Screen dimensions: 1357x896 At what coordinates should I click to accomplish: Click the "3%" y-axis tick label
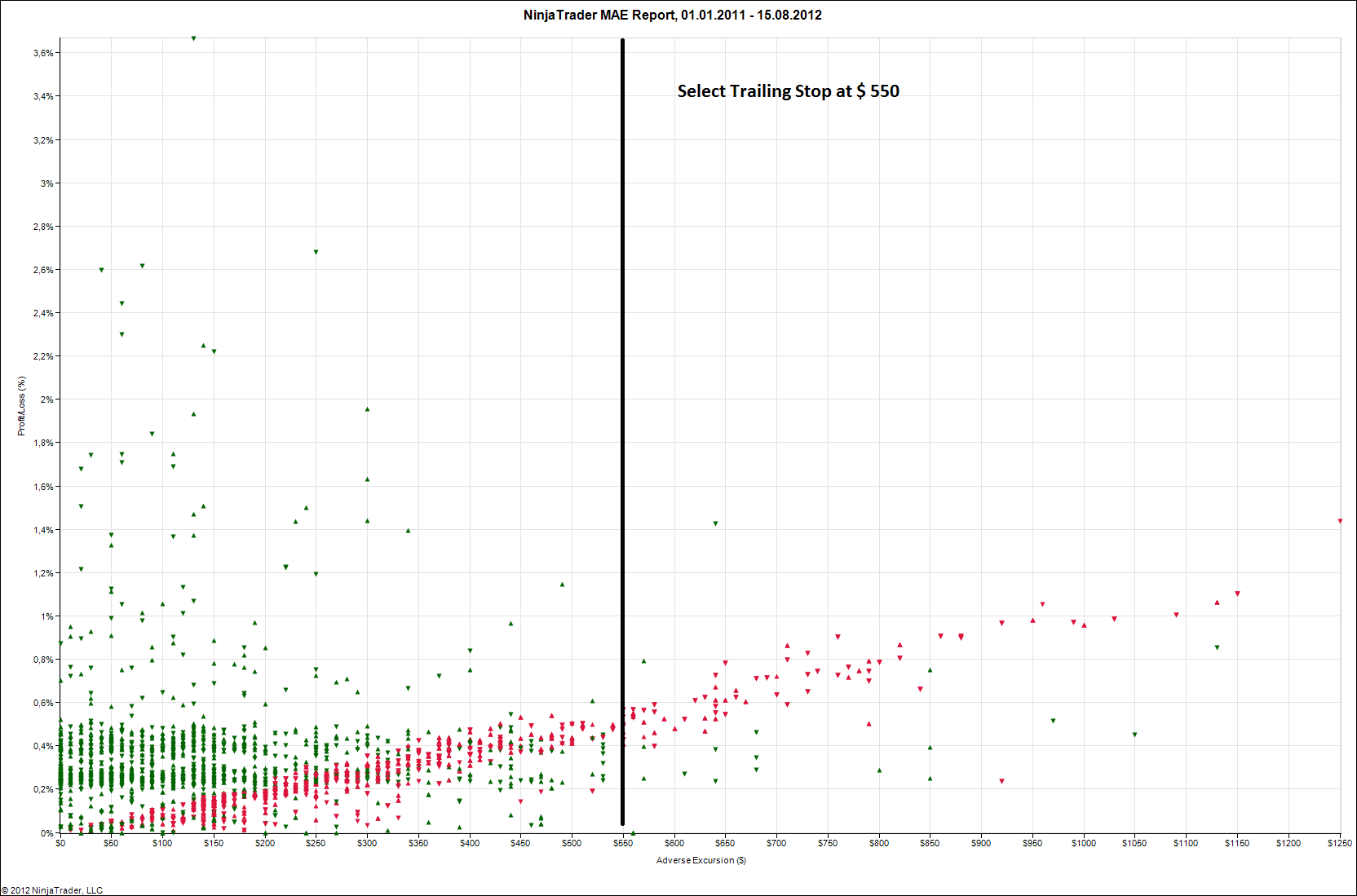pos(47,183)
